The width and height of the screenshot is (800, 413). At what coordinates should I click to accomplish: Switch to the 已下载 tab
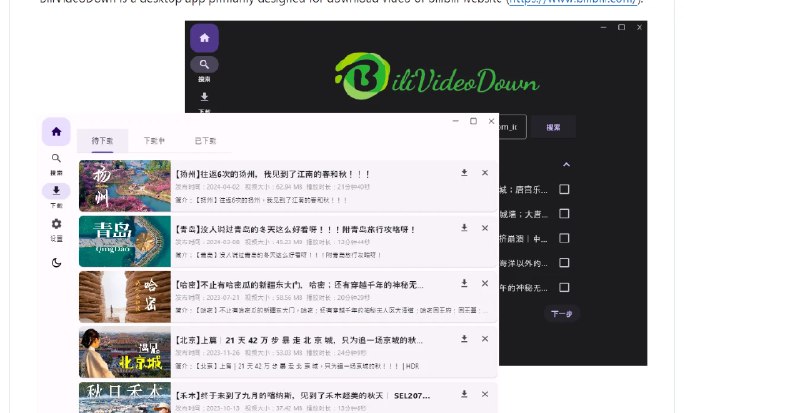coord(205,140)
